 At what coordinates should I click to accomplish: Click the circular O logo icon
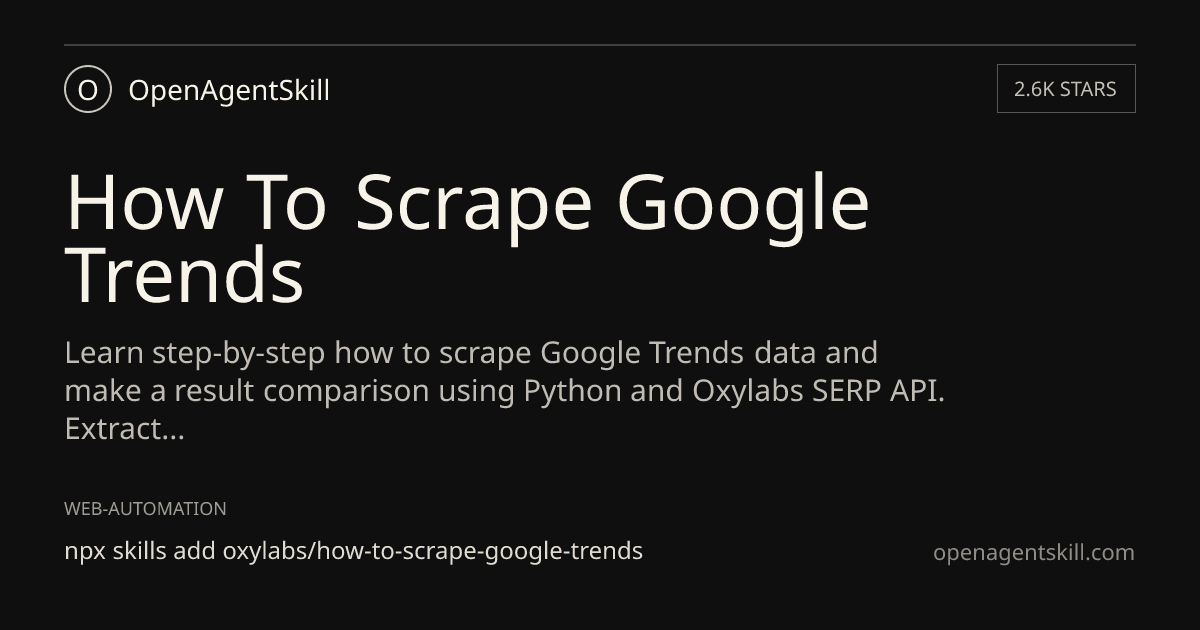tap(87, 89)
